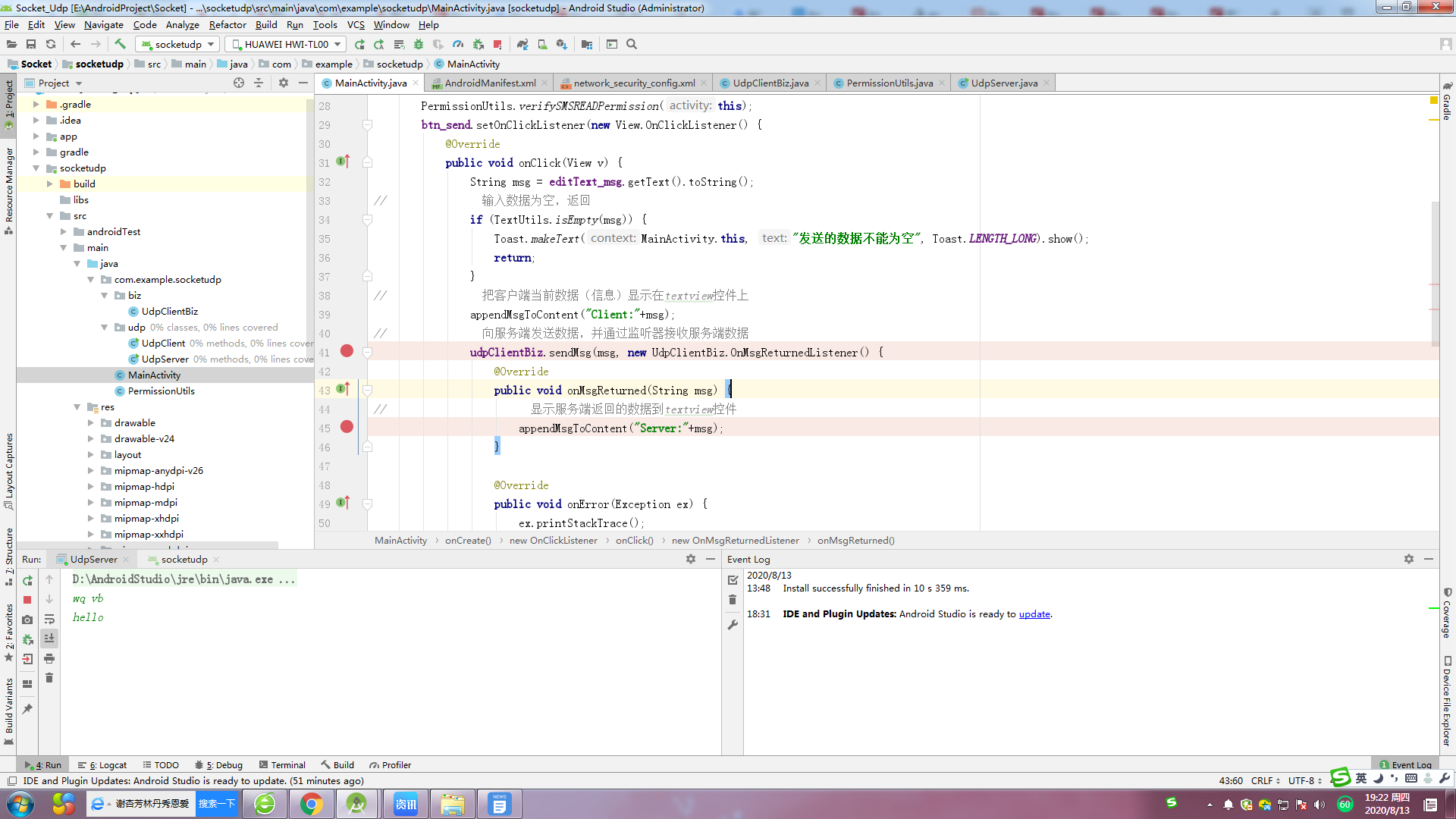Click the Print icon in Run panel

pyautogui.click(x=49, y=658)
